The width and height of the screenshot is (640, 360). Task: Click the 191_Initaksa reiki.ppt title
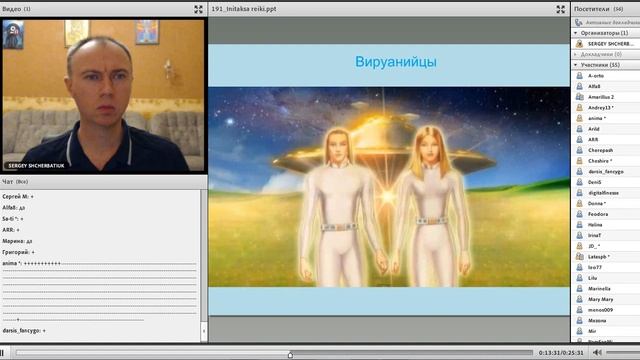click(x=244, y=9)
